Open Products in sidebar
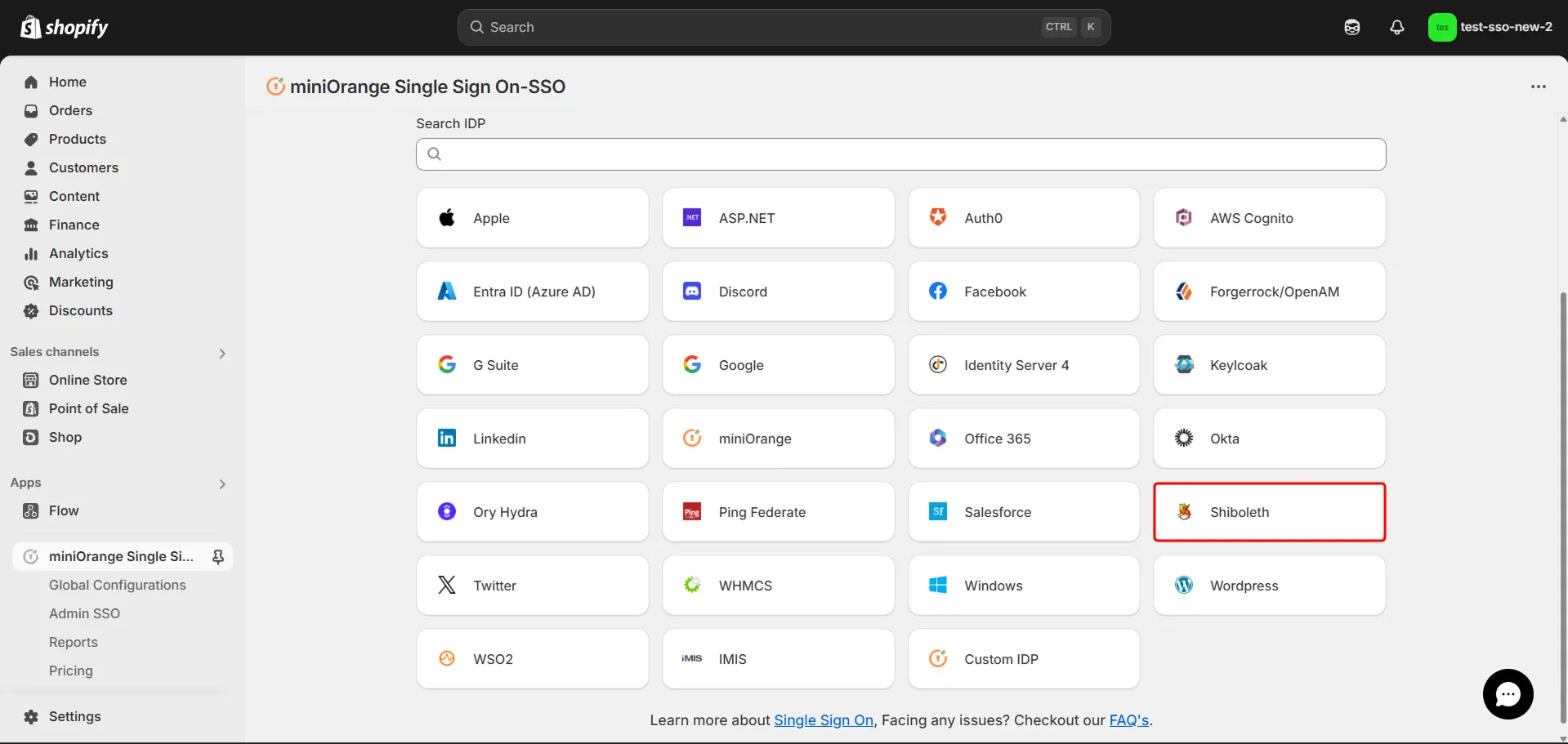Viewport: 1568px width, 744px height. 78,139
